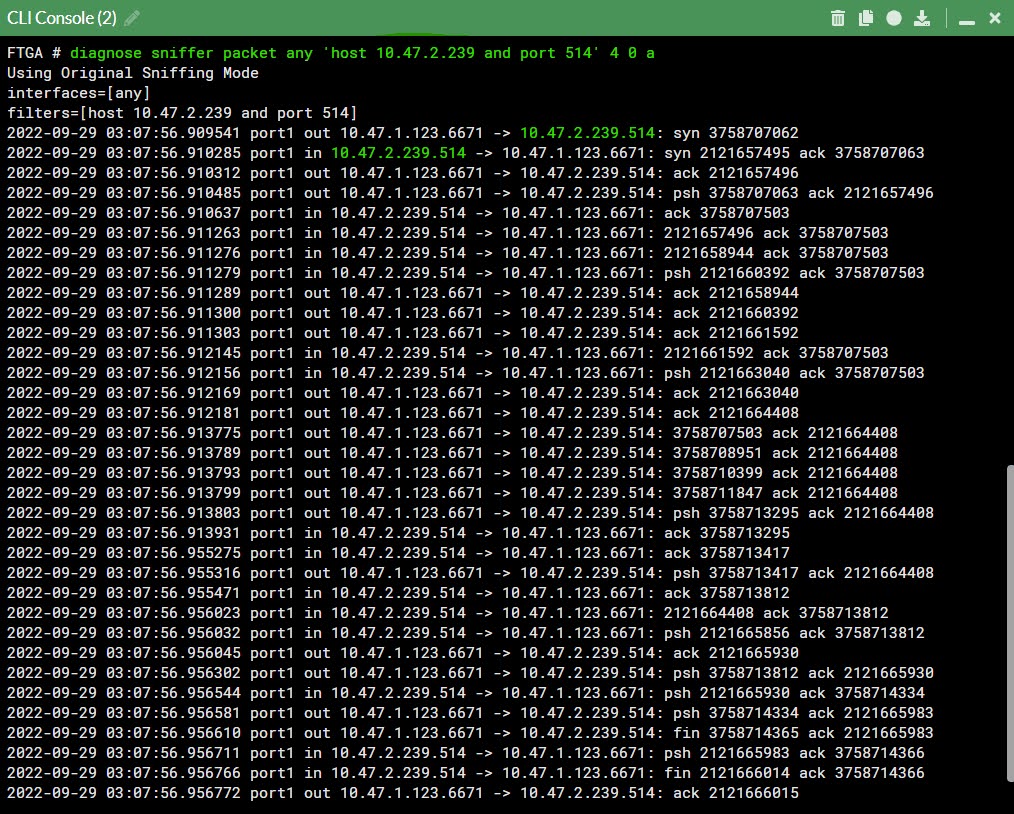Edit the CLI Console (2) title

tap(132, 18)
